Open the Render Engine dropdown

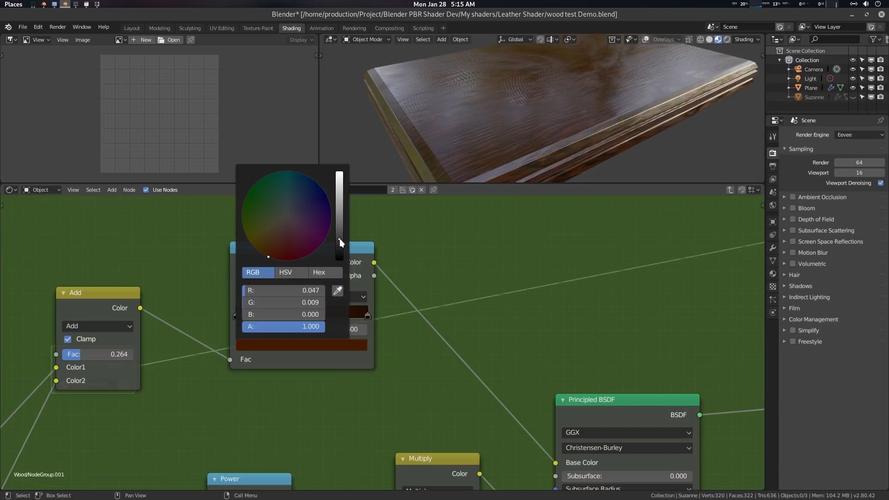[x=860, y=135]
